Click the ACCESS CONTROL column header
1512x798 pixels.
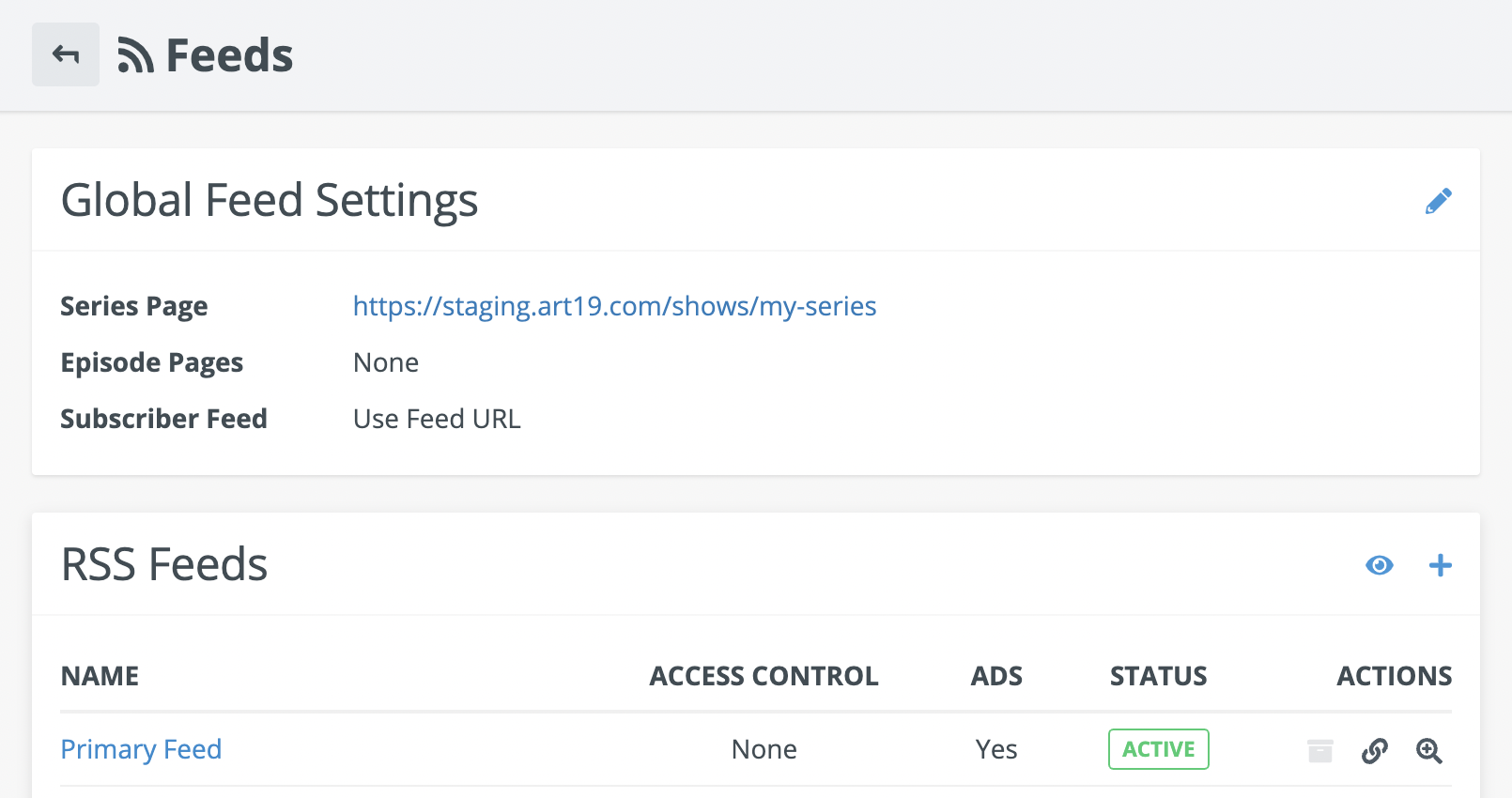pyautogui.click(x=764, y=676)
